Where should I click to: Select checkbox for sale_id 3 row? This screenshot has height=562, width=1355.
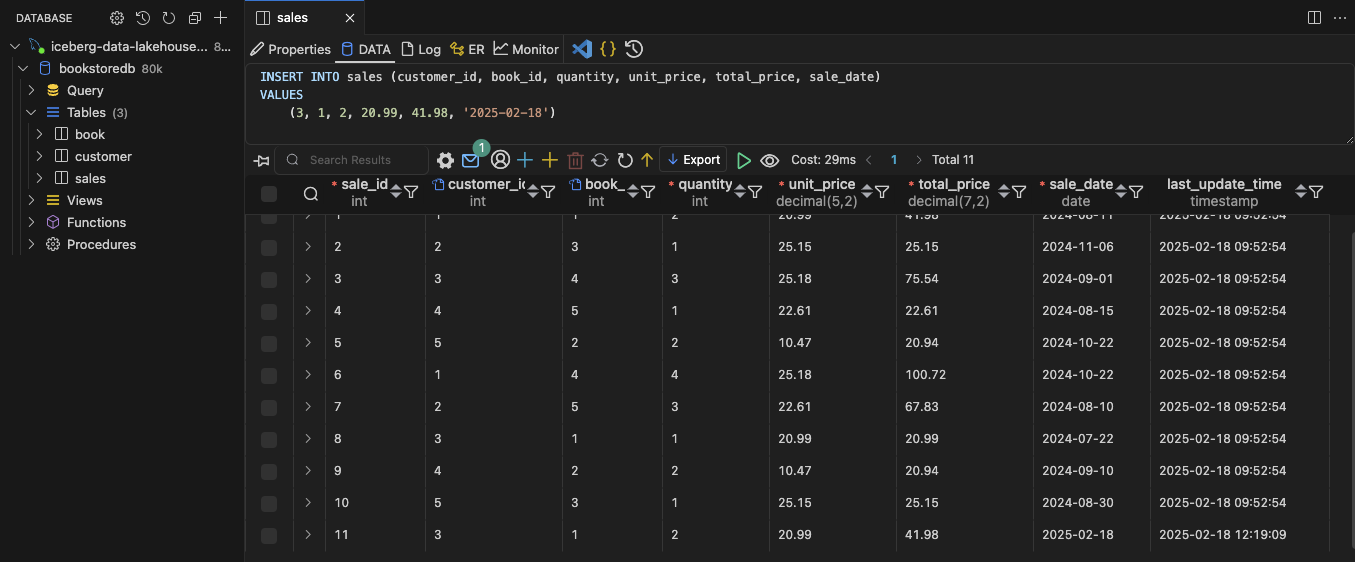click(269, 279)
